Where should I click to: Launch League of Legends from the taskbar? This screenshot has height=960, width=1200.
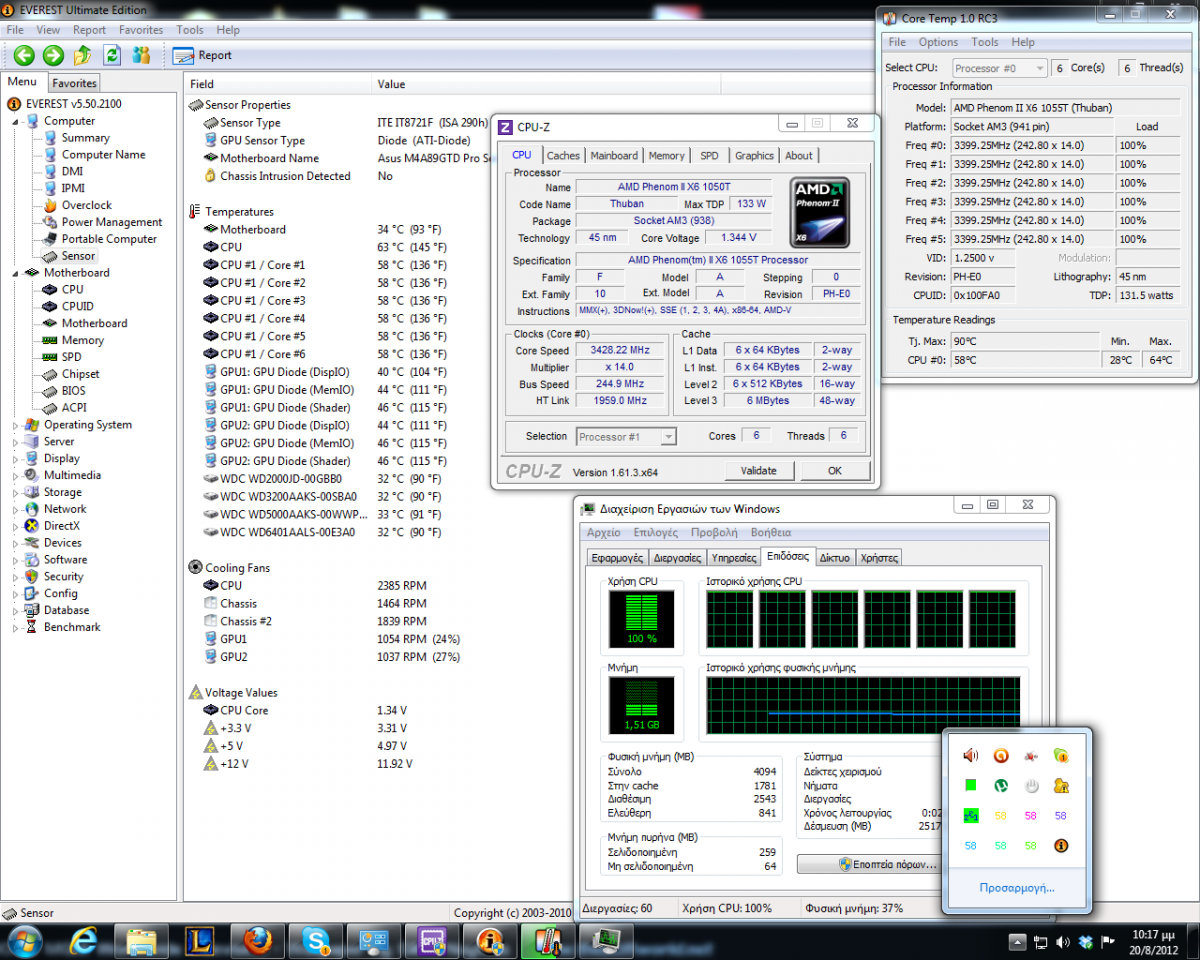[199, 941]
